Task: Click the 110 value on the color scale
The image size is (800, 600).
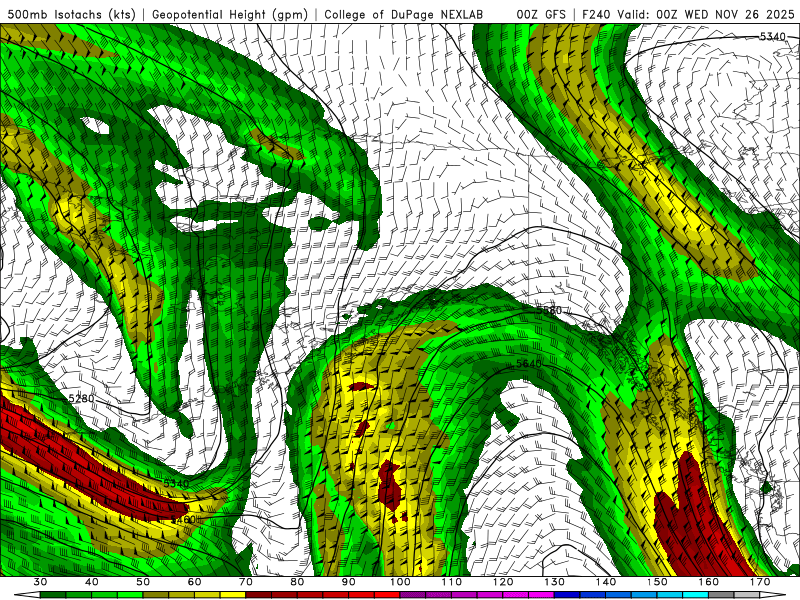Action: [x=452, y=582]
